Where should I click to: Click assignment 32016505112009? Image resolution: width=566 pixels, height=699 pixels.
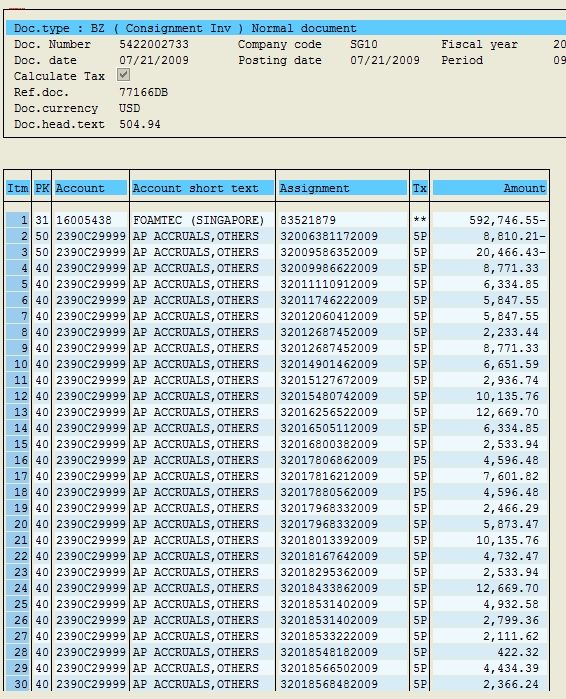329,428
